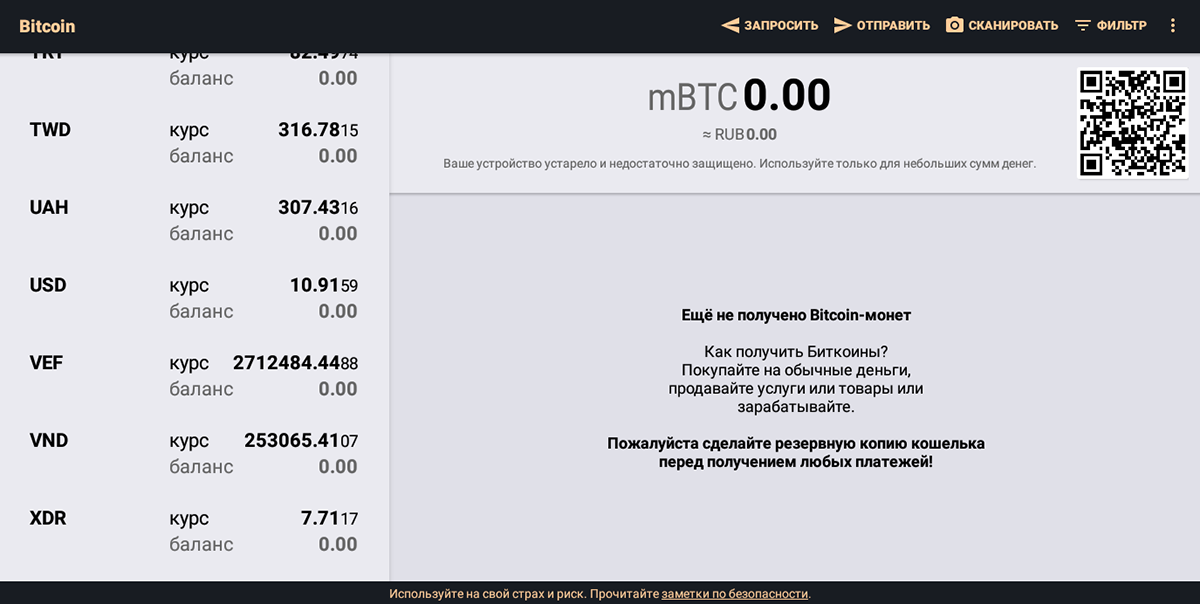Tap the XDR rate value 7.7117
The width and height of the screenshot is (1200, 604).
pyautogui.click(x=329, y=518)
